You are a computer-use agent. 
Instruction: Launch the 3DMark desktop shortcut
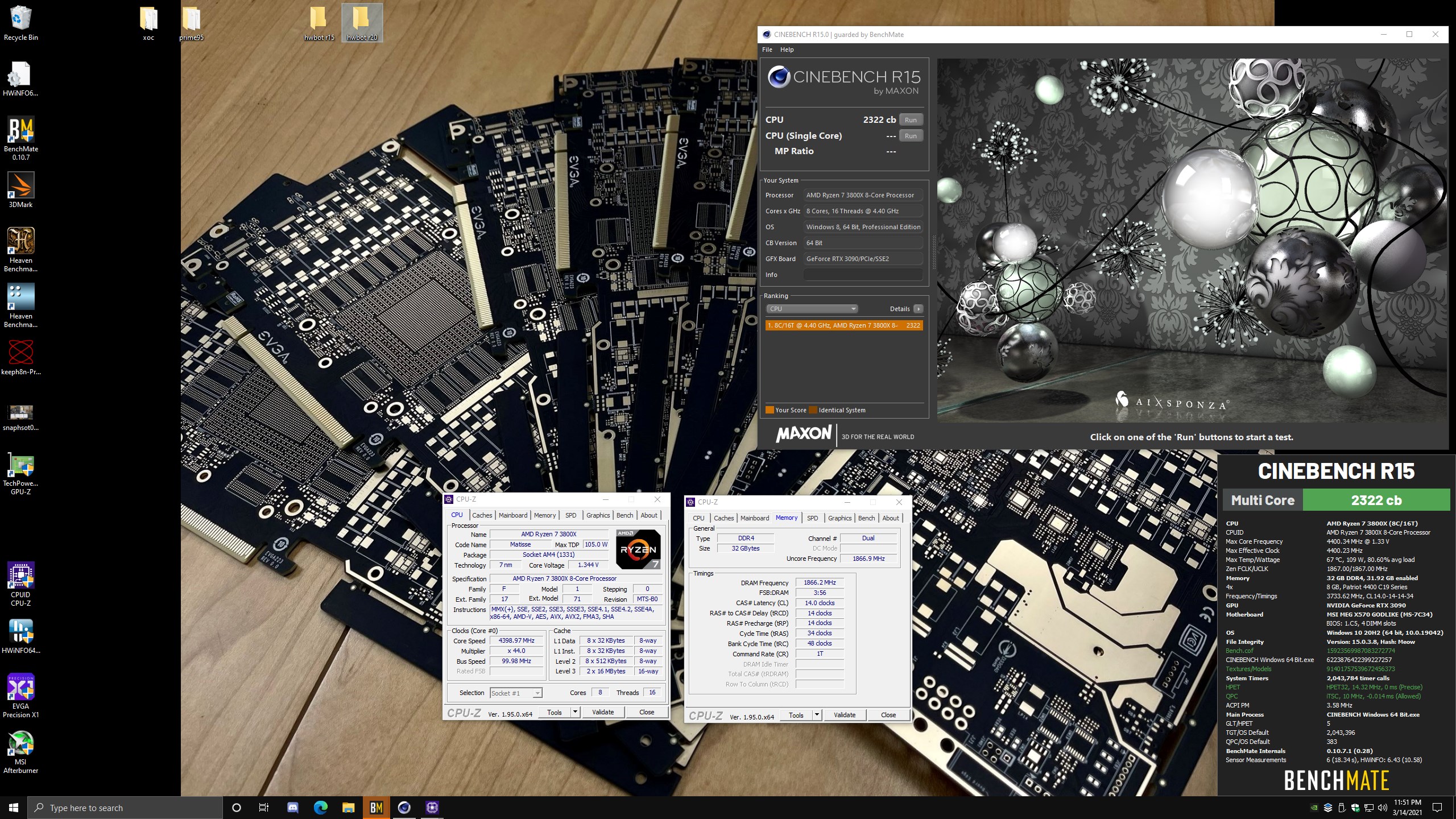coord(21,190)
